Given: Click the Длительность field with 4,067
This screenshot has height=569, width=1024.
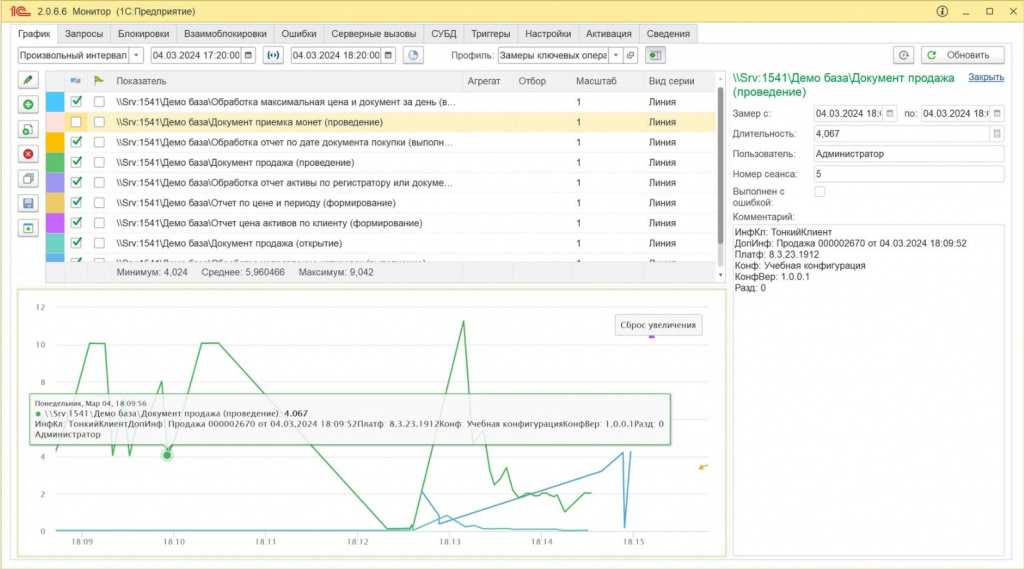Looking at the screenshot, I should (x=901, y=134).
